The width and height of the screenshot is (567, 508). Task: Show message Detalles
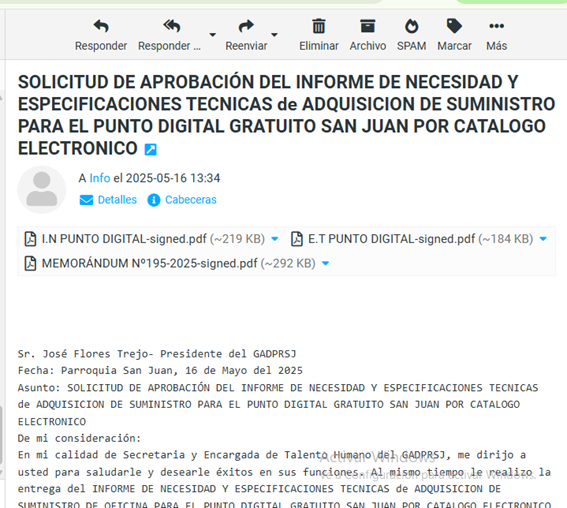coord(108,200)
